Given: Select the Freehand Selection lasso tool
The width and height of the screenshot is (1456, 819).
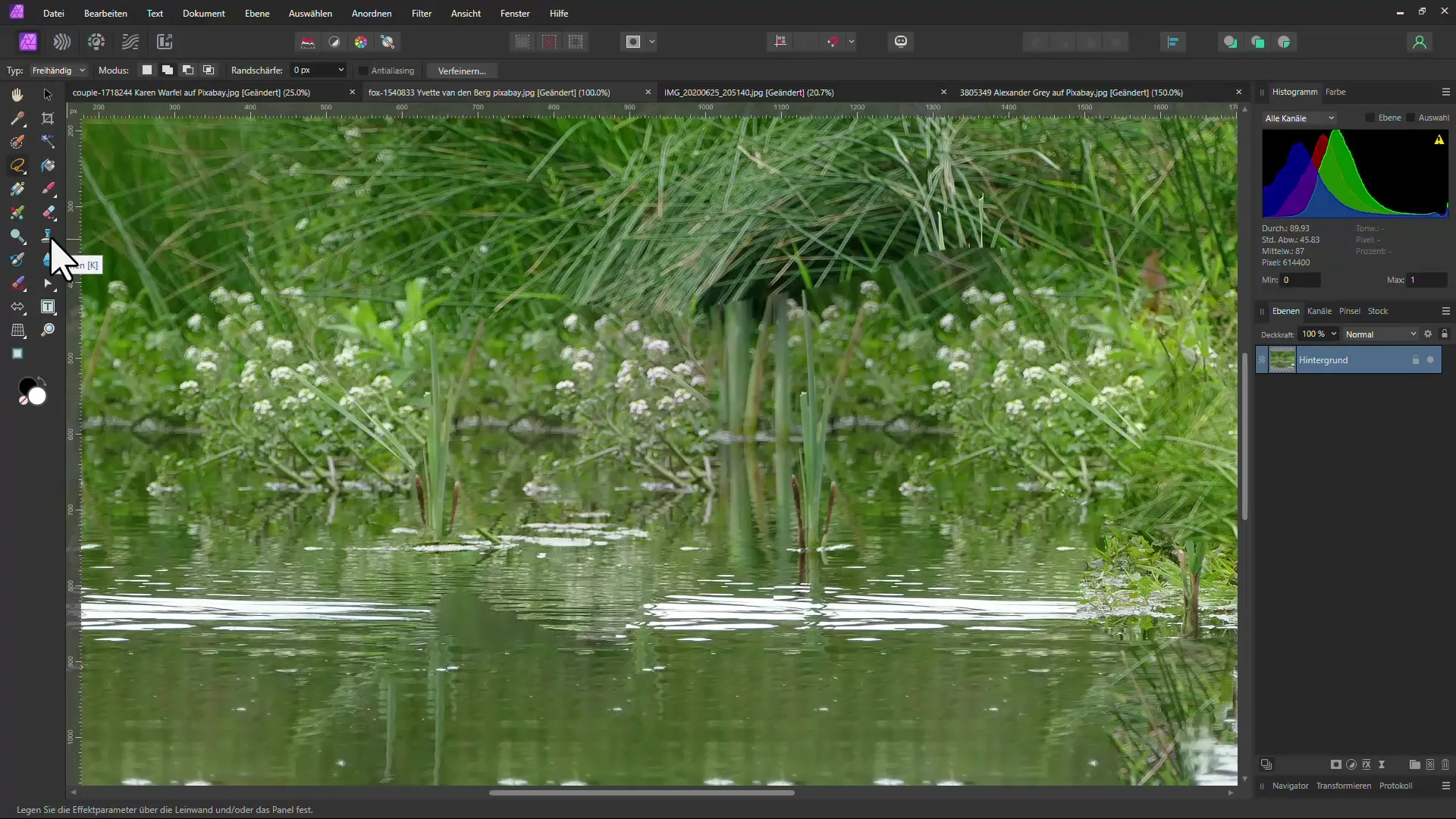Looking at the screenshot, I should pyautogui.click(x=17, y=165).
